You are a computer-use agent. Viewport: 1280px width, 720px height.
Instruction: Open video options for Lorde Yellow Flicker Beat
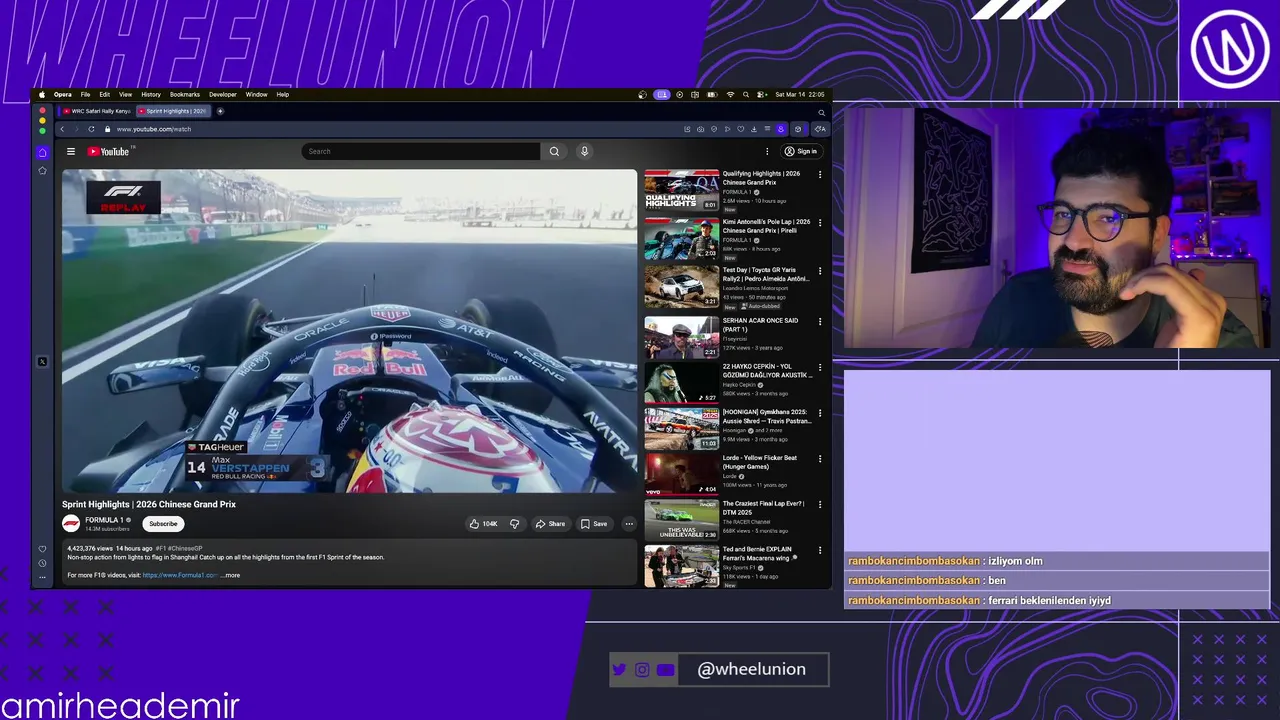(x=820, y=459)
